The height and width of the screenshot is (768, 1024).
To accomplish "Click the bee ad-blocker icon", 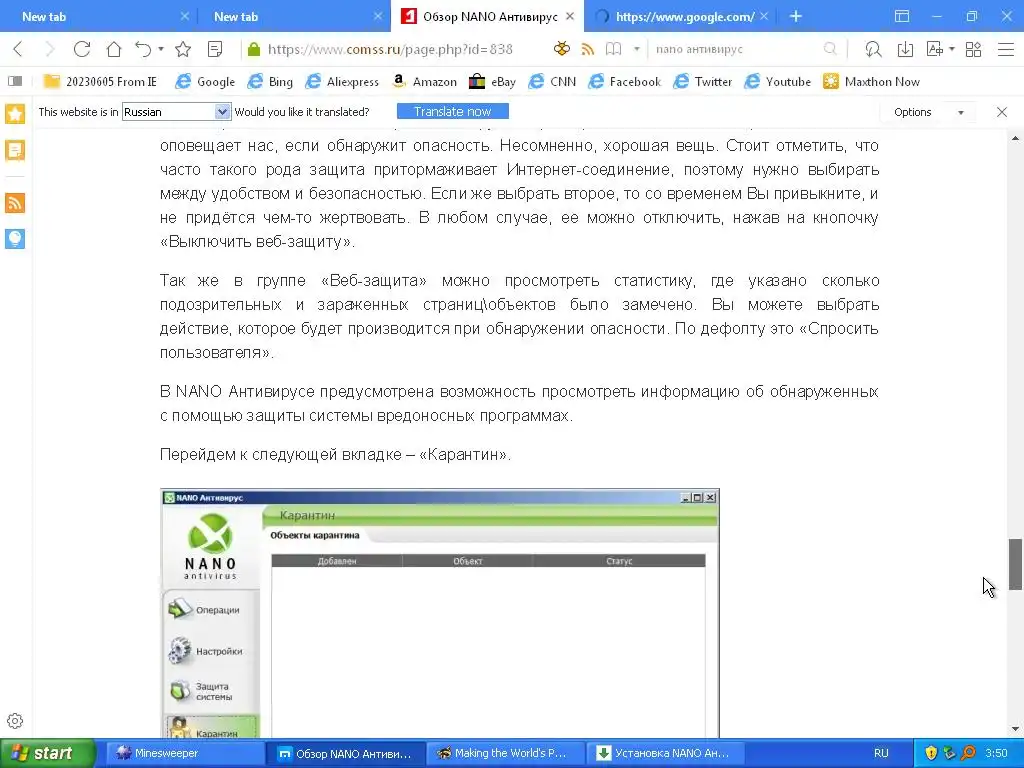I will pyautogui.click(x=562, y=49).
